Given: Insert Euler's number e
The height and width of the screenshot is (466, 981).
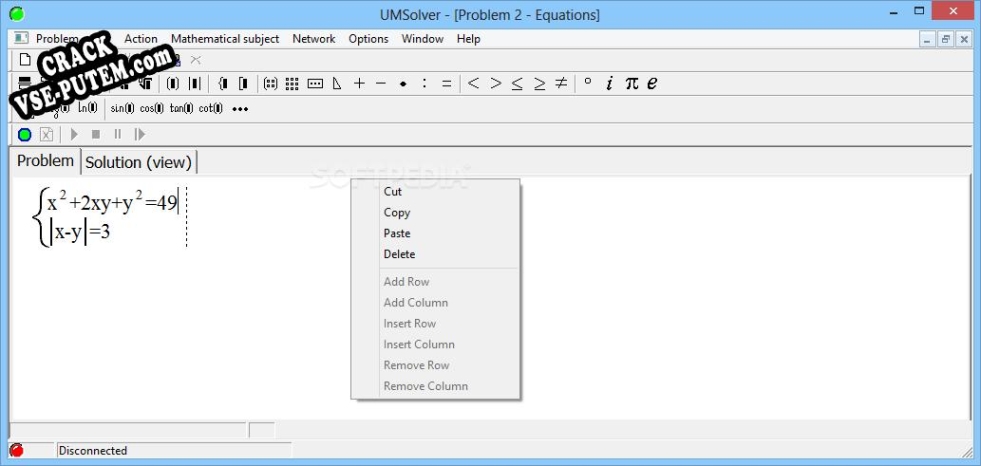Looking at the screenshot, I should (x=652, y=83).
